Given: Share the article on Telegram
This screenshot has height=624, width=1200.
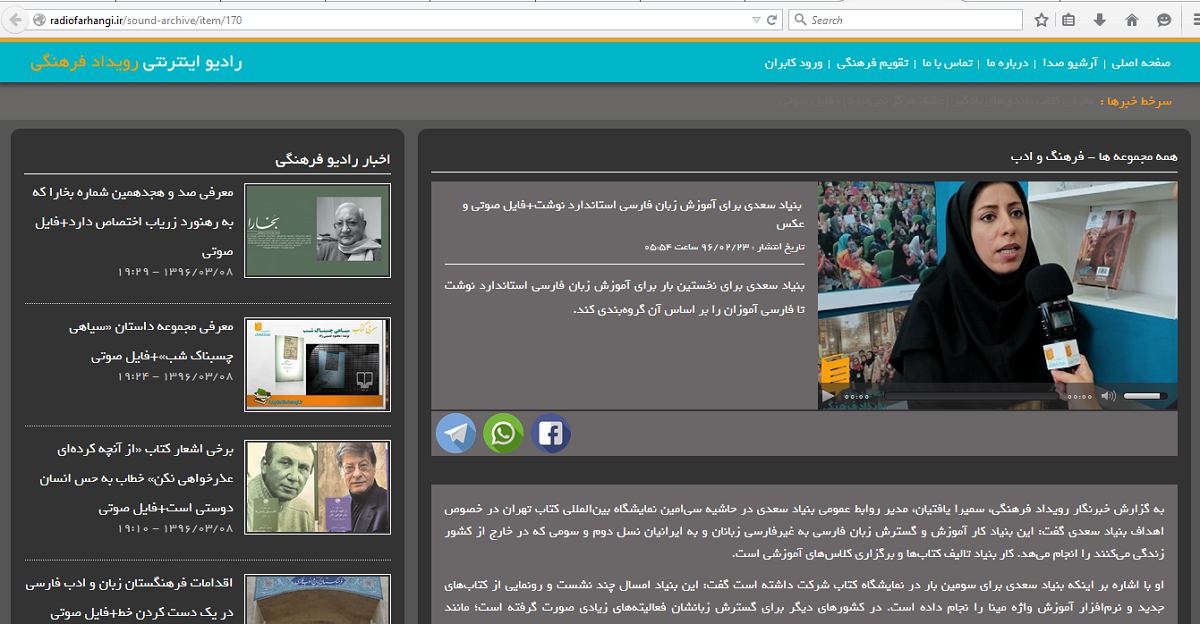Looking at the screenshot, I should (x=456, y=433).
